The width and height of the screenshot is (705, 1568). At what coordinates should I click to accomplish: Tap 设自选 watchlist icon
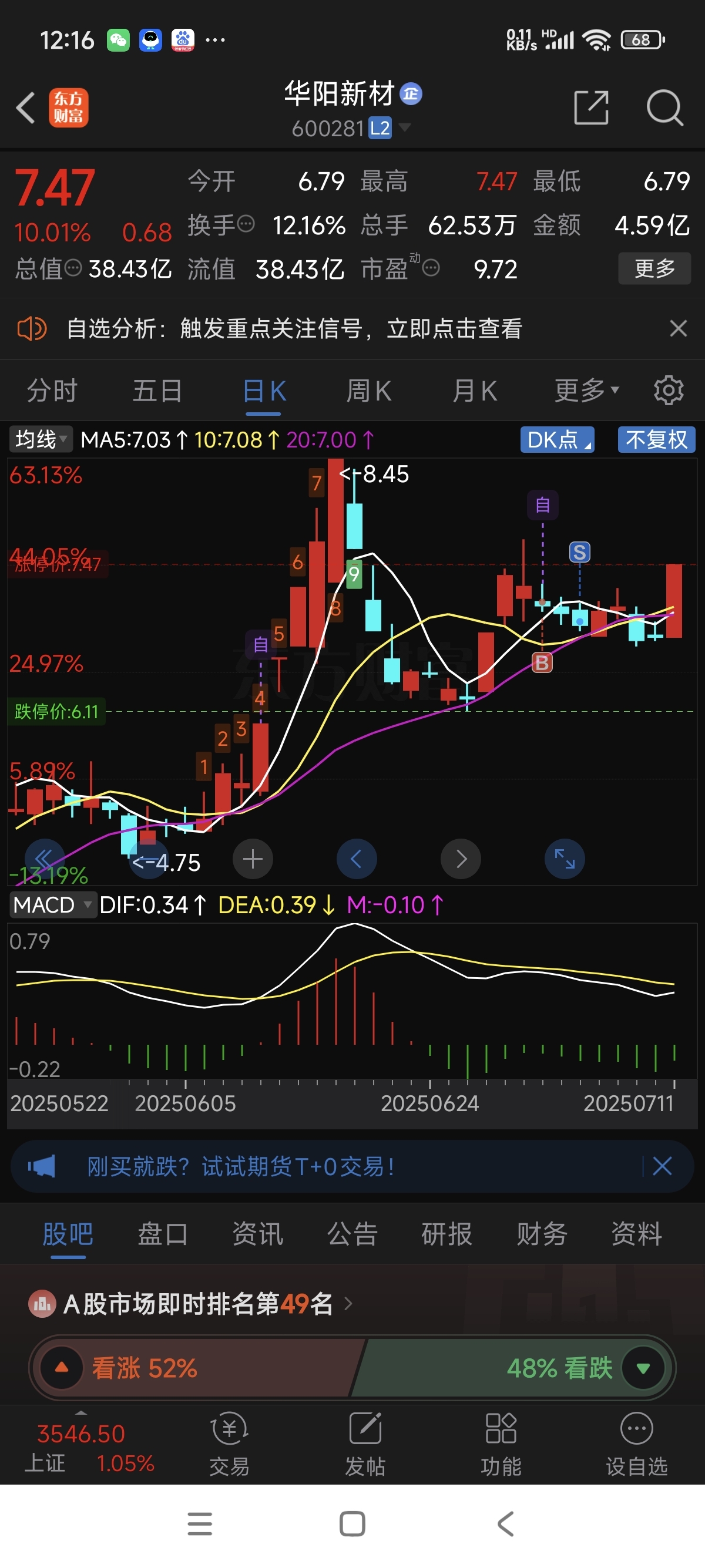637,1445
